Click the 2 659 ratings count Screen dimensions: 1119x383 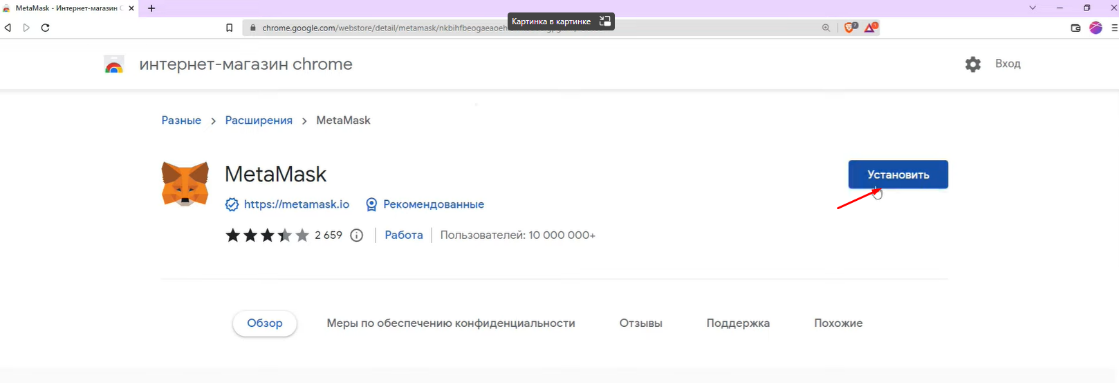click(329, 235)
